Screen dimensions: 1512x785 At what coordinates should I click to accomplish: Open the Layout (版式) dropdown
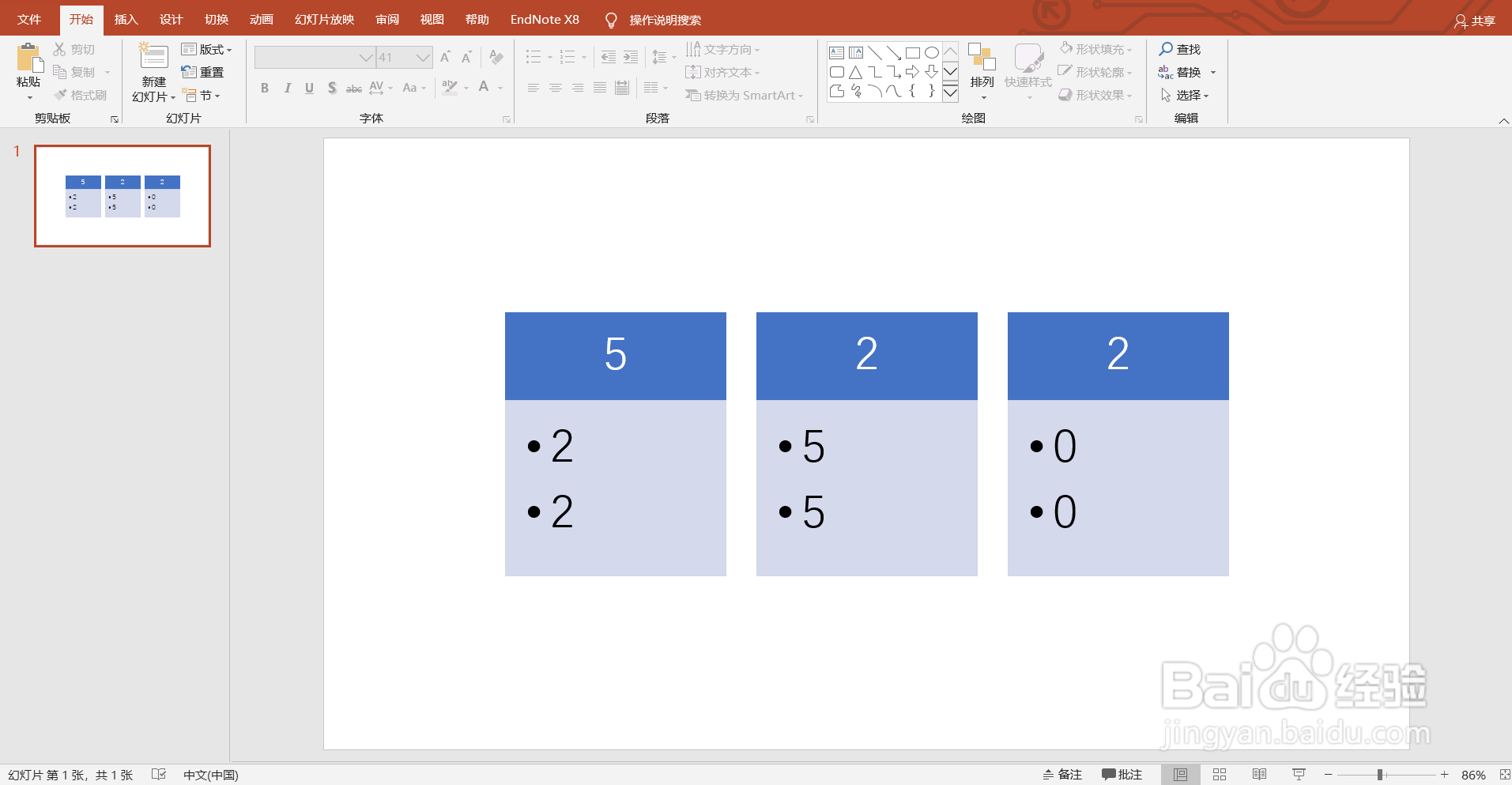206,49
